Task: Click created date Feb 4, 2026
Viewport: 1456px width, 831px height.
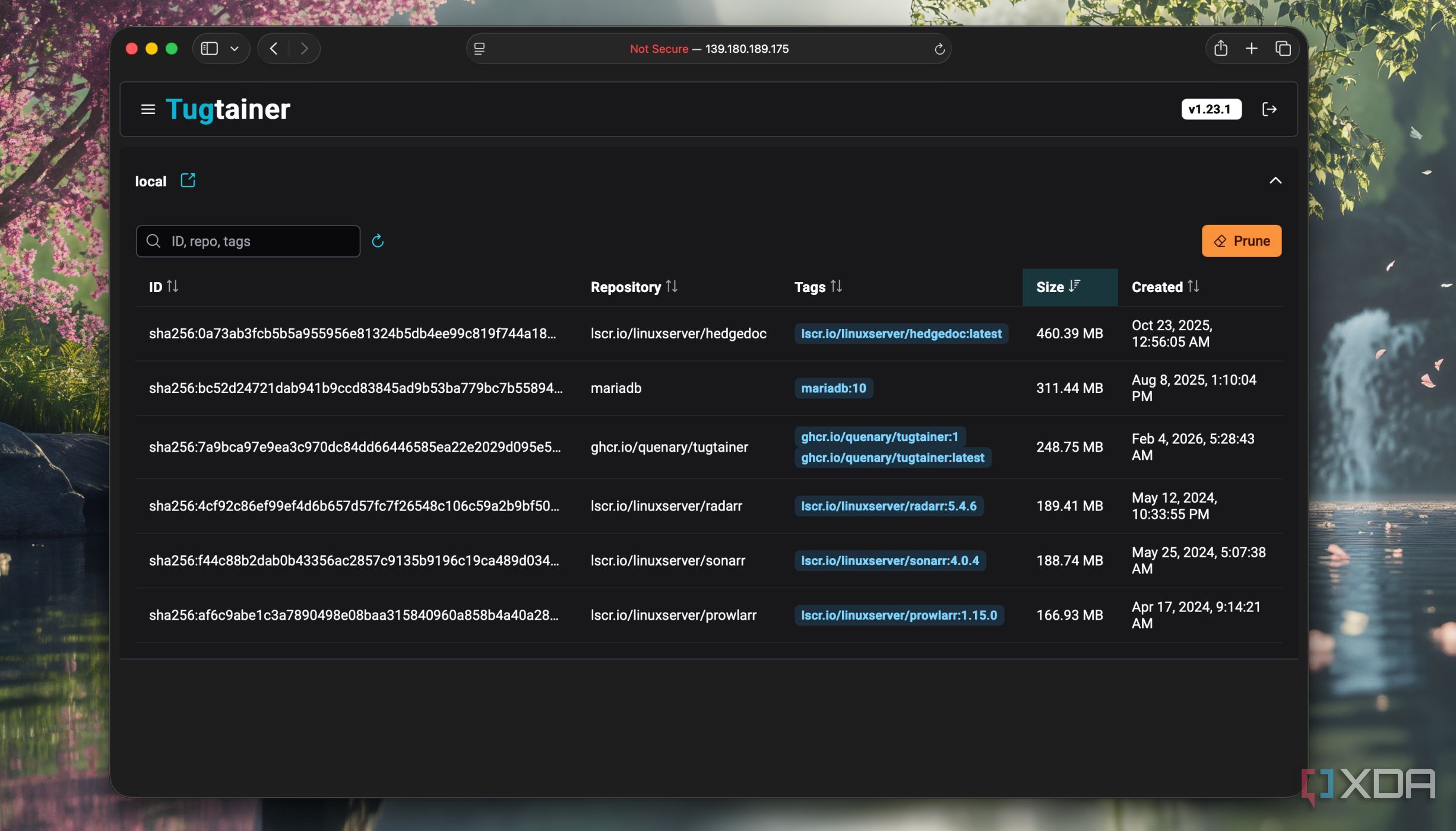Action: pyautogui.click(x=1193, y=447)
